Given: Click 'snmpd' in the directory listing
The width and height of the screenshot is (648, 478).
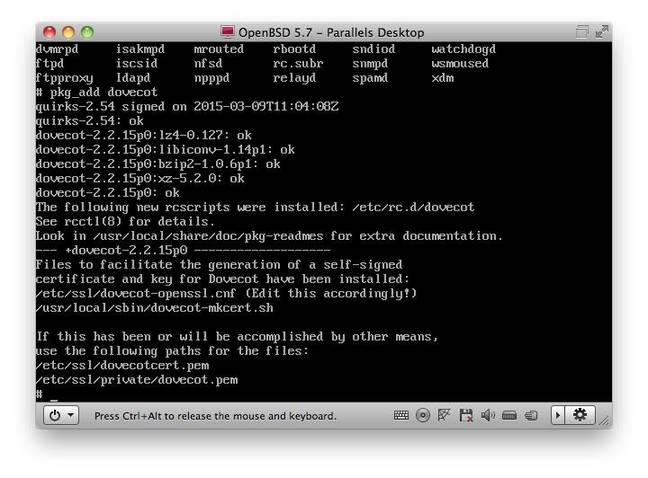Looking at the screenshot, I should [370, 64].
